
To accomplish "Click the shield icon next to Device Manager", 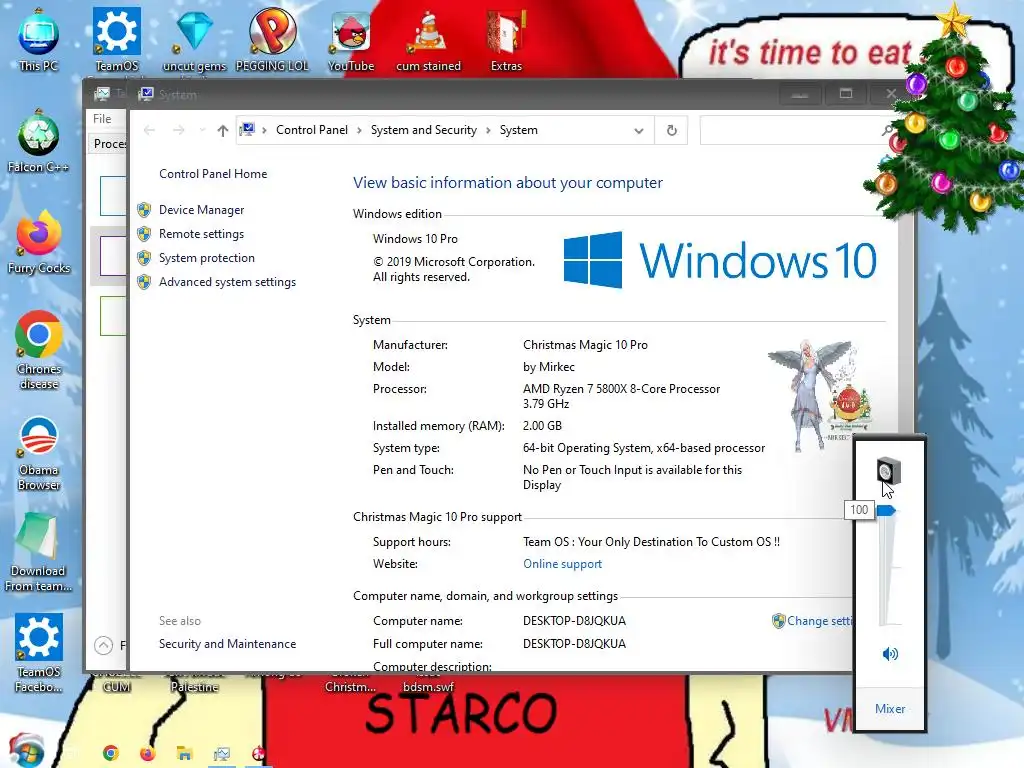I will pyautogui.click(x=144, y=210).
